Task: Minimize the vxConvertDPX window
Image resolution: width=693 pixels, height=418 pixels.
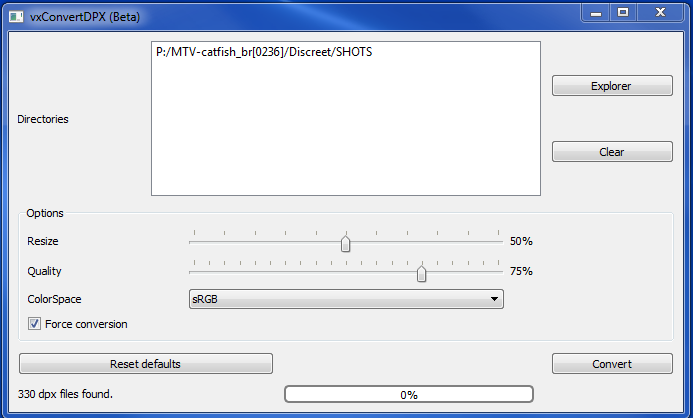Action: click(x=596, y=13)
